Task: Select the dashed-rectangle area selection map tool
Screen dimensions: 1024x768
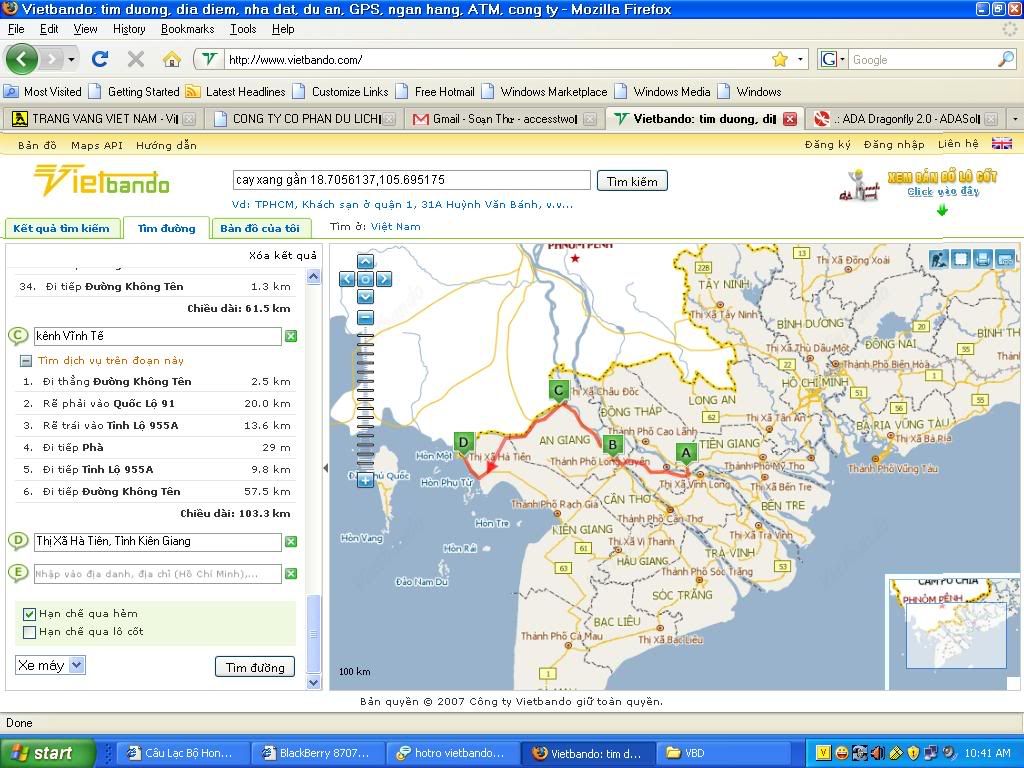Action: 961,259
